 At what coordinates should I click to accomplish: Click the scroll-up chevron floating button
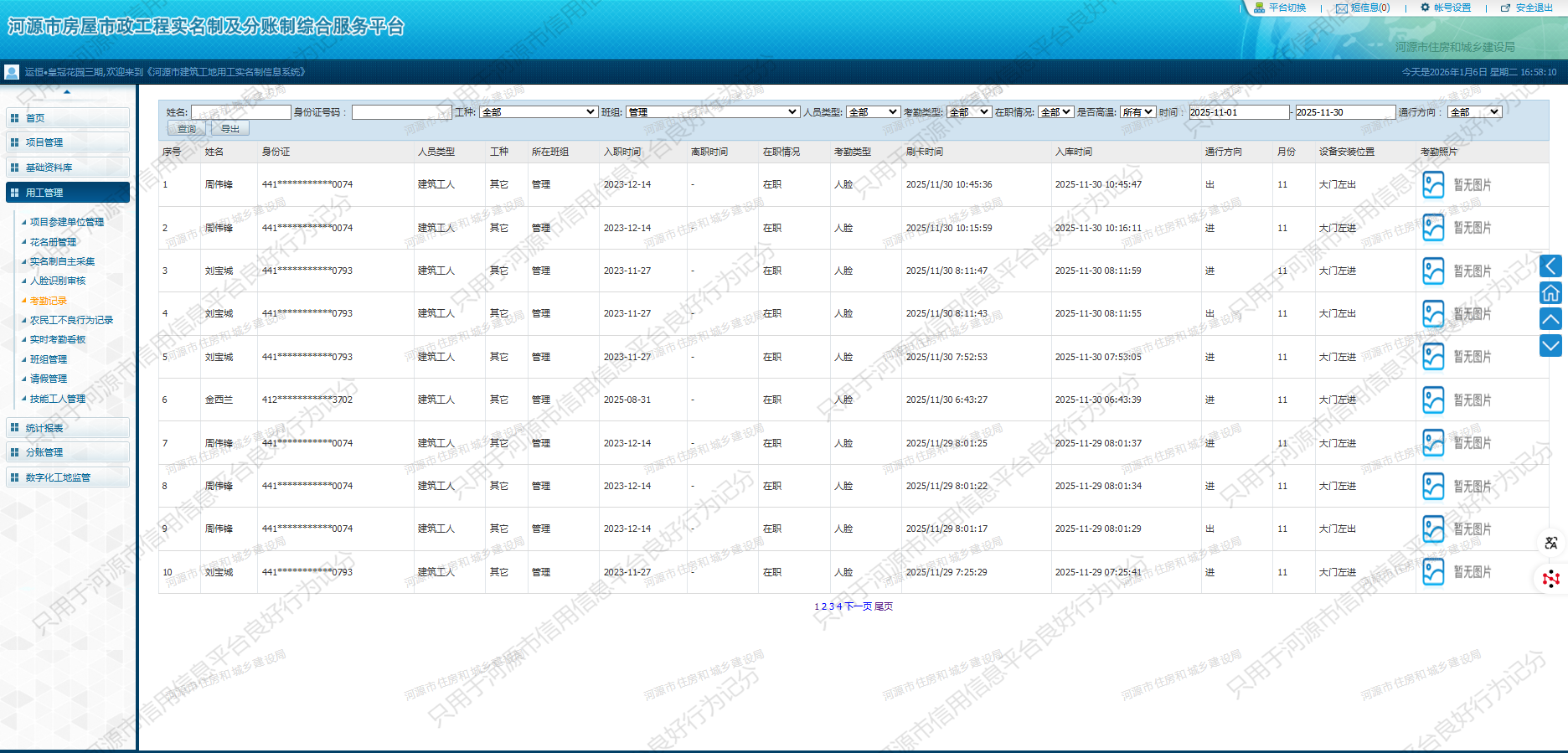coord(1550,318)
